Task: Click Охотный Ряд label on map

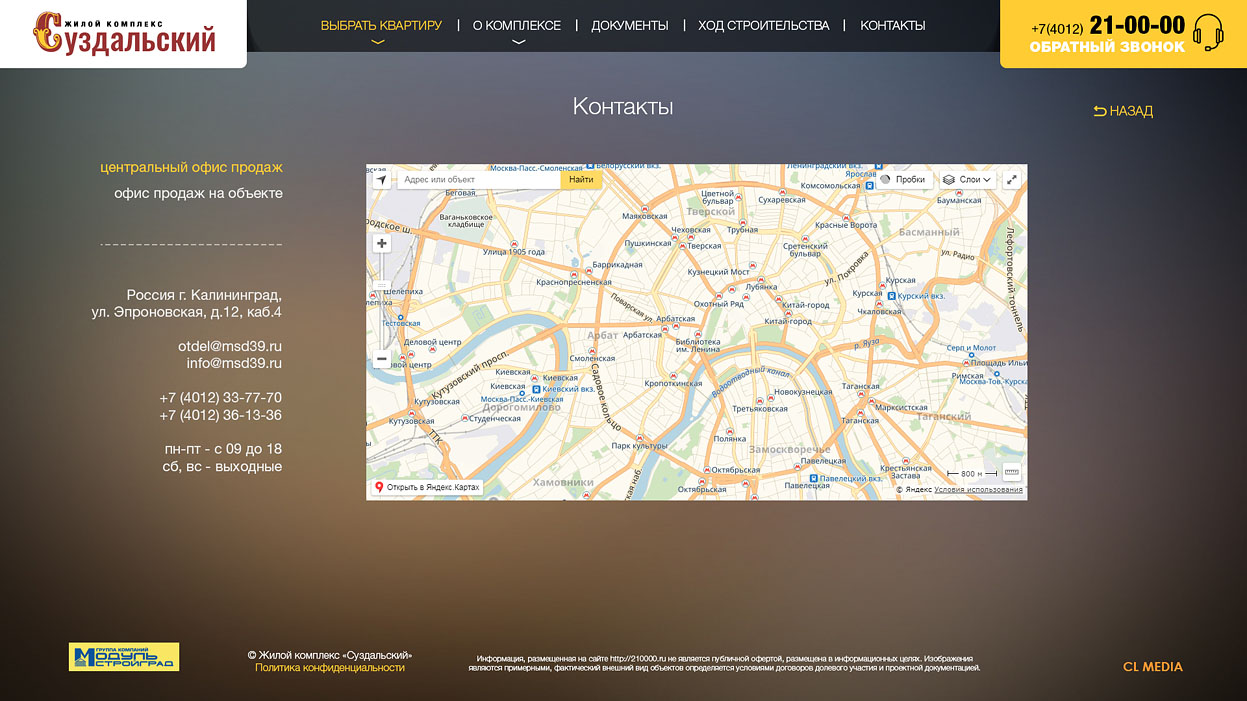Action: tap(719, 304)
